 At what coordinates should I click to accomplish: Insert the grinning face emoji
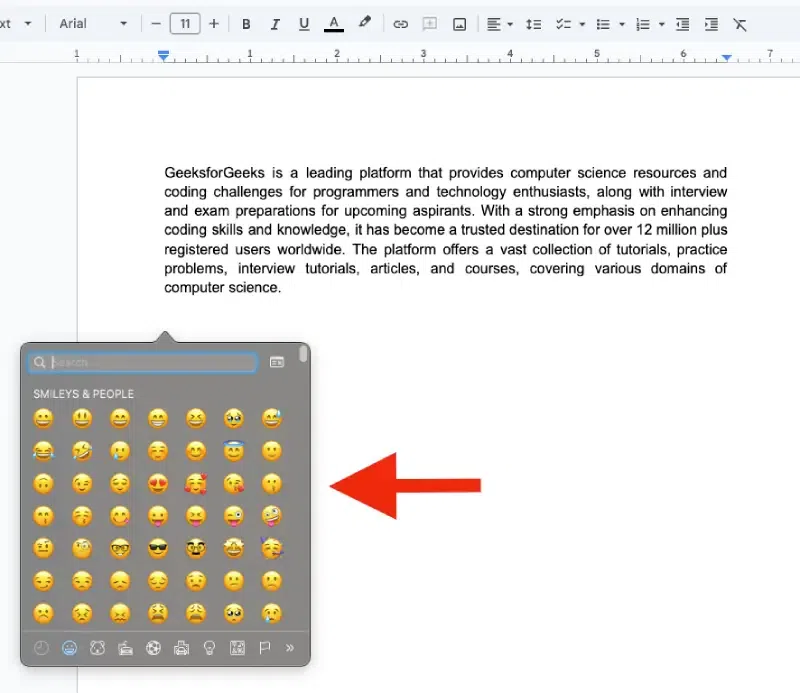pos(43,418)
